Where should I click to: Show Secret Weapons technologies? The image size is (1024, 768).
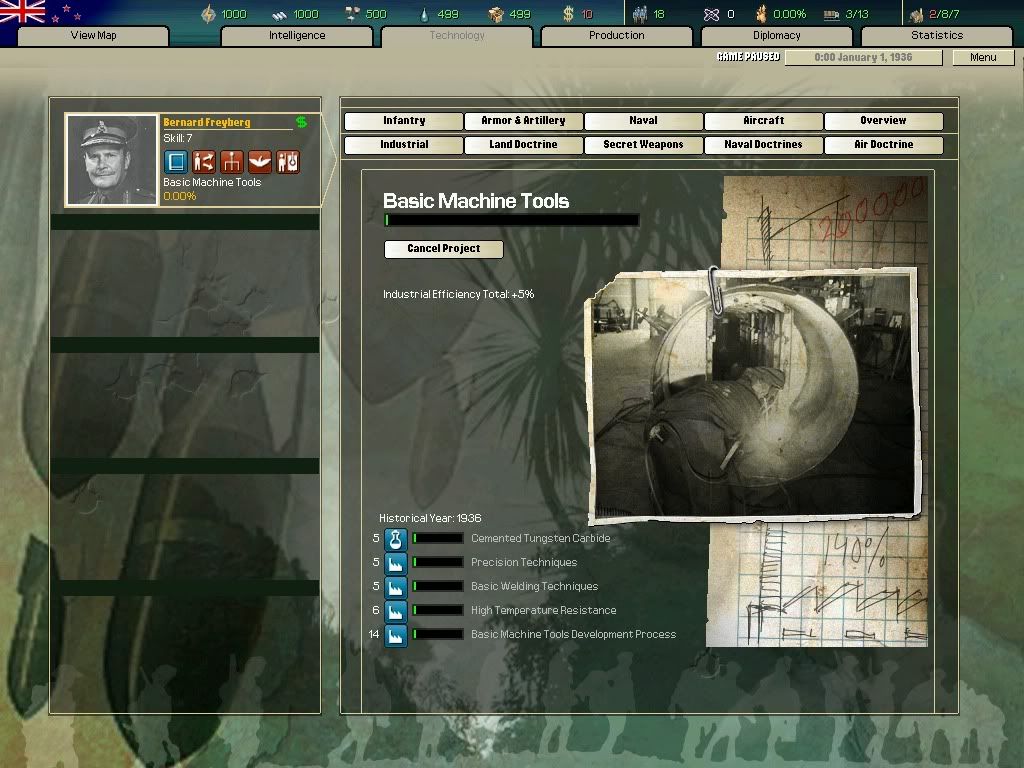[643, 145]
